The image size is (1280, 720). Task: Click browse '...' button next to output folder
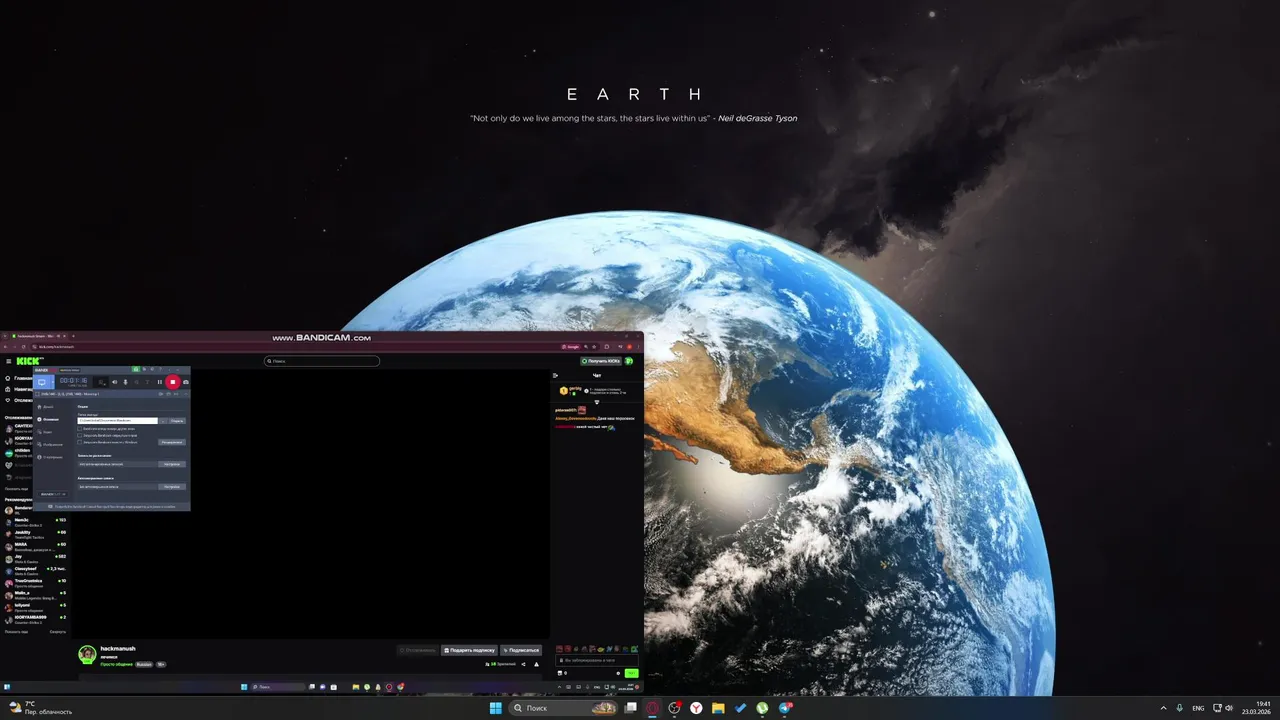[x=164, y=421]
